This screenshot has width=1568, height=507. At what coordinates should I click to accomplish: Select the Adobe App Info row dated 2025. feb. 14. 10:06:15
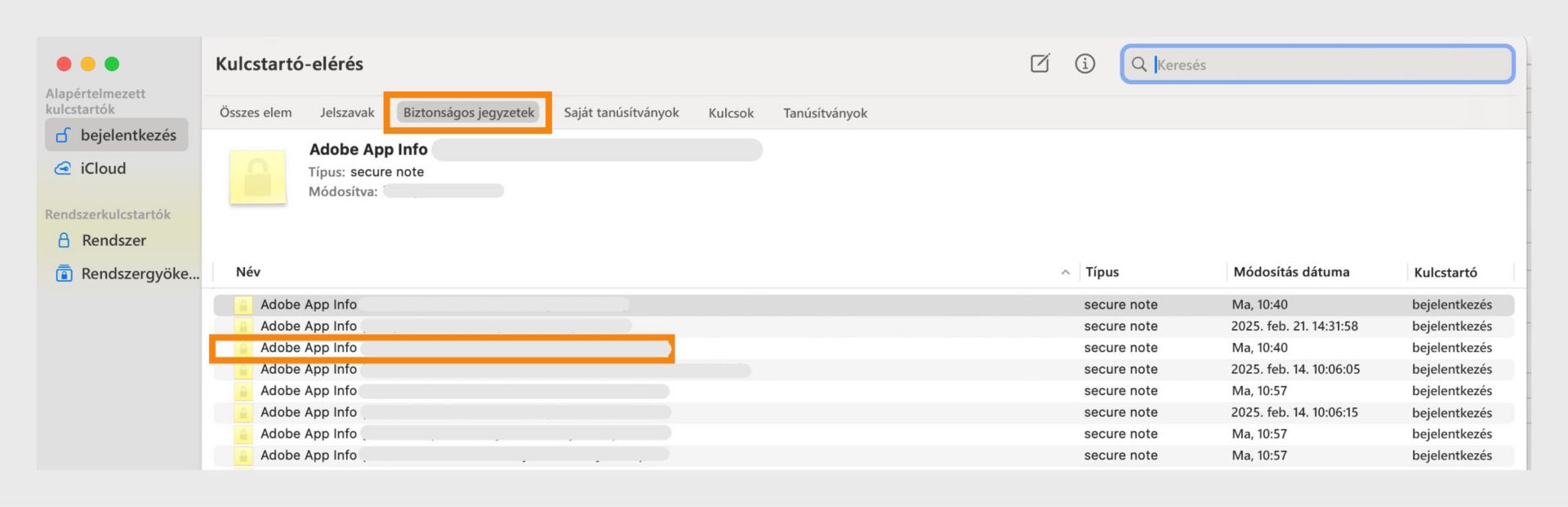coord(863,412)
